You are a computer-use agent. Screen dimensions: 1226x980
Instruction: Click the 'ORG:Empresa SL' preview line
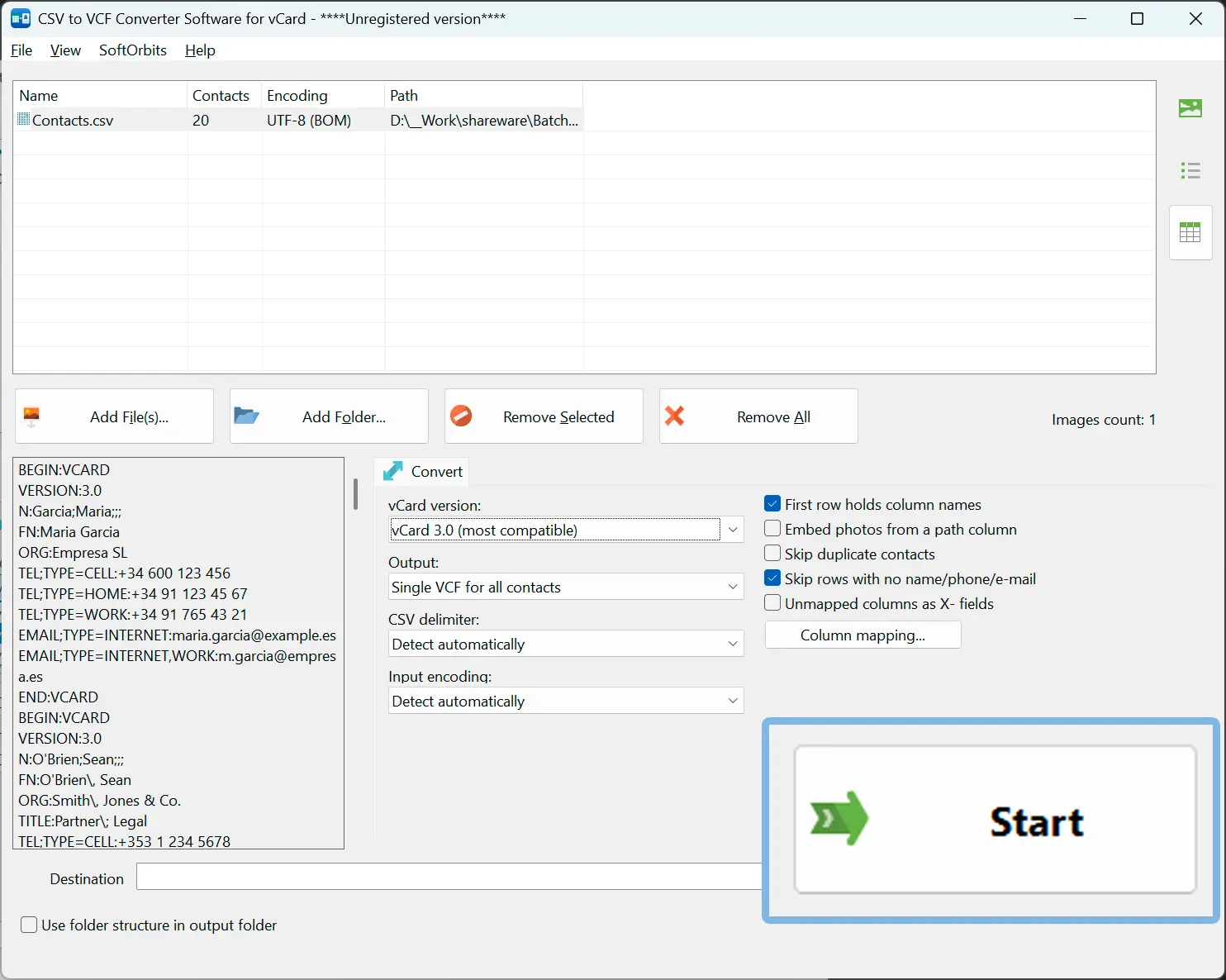[x=73, y=553]
